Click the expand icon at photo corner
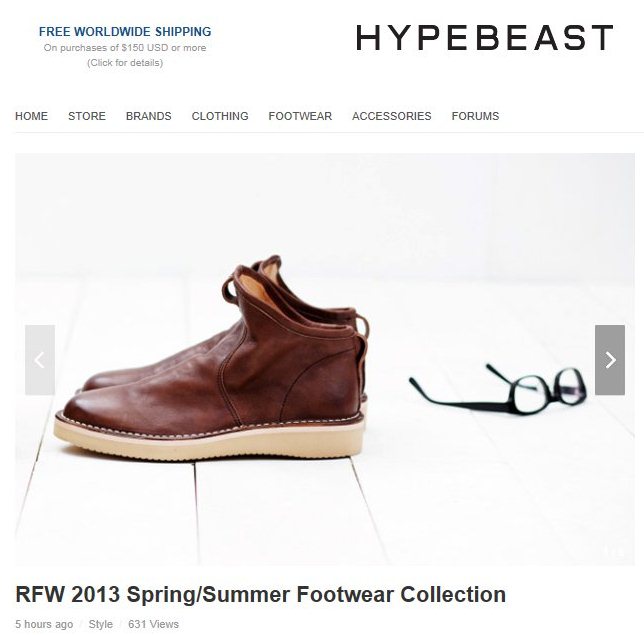This screenshot has width=644, height=635. [x=616, y=553]
